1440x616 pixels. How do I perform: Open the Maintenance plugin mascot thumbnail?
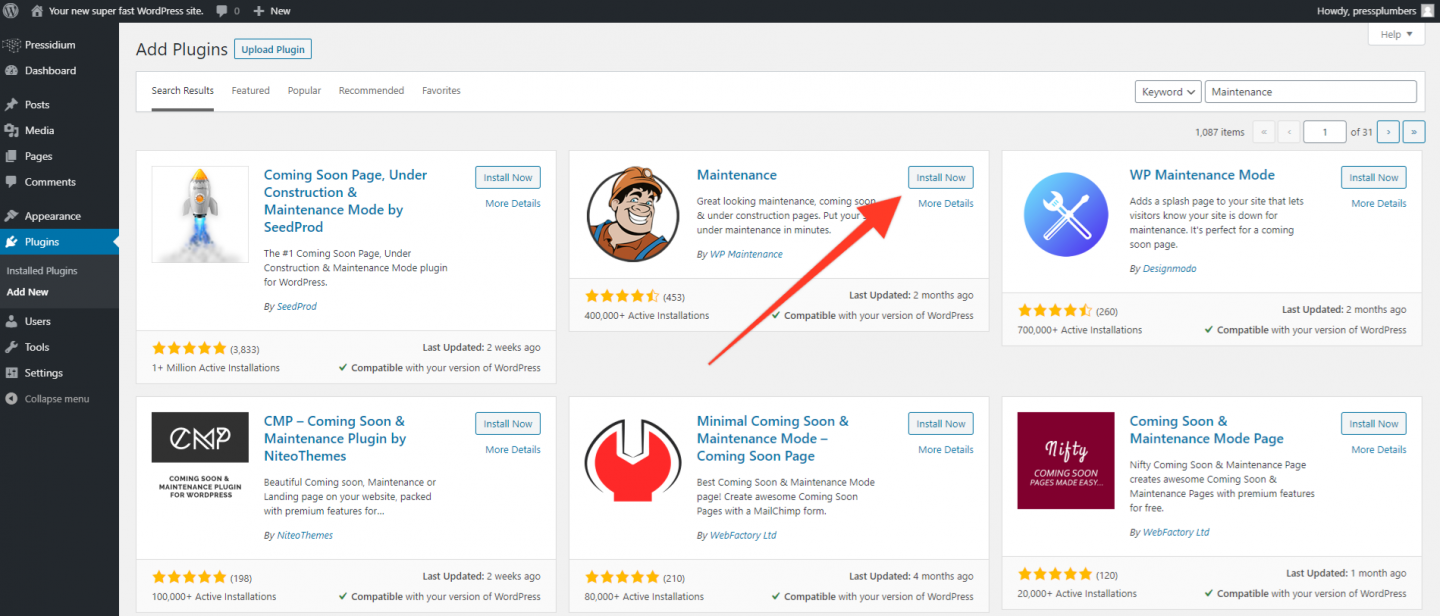[633, 214]
